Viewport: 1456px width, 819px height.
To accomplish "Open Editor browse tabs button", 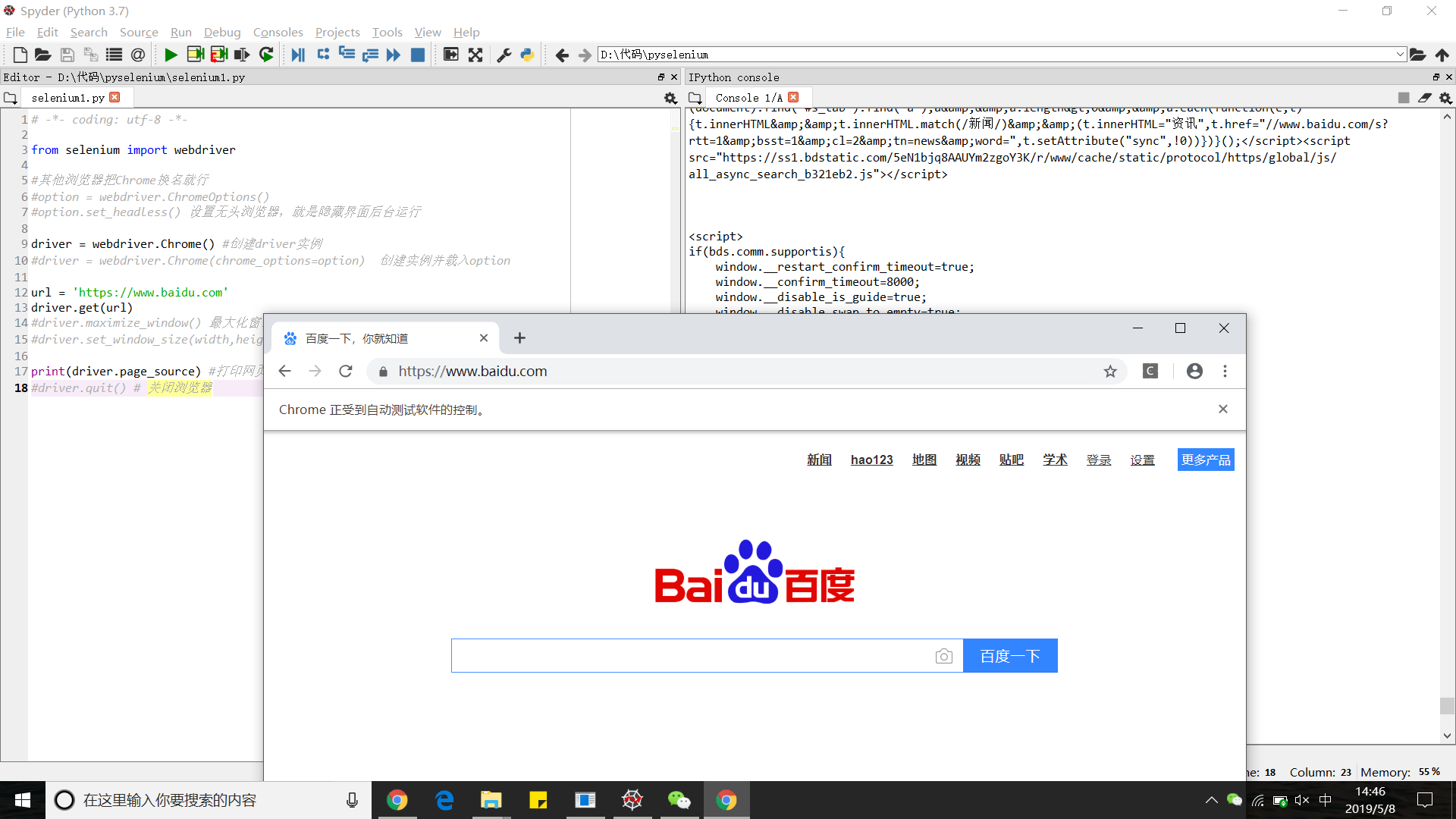I will tap(10, 98).
